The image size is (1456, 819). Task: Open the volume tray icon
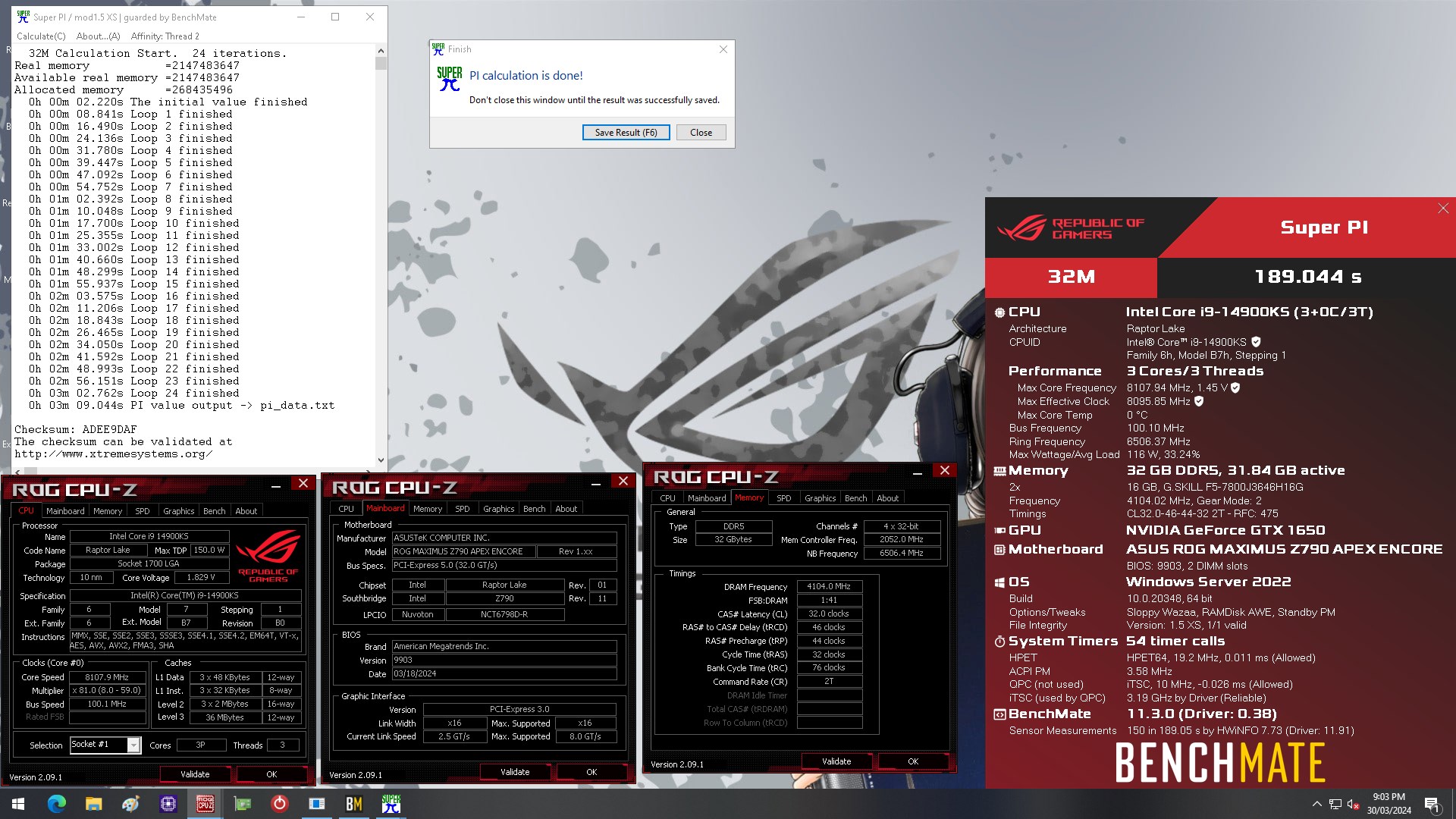point(1352,804)
